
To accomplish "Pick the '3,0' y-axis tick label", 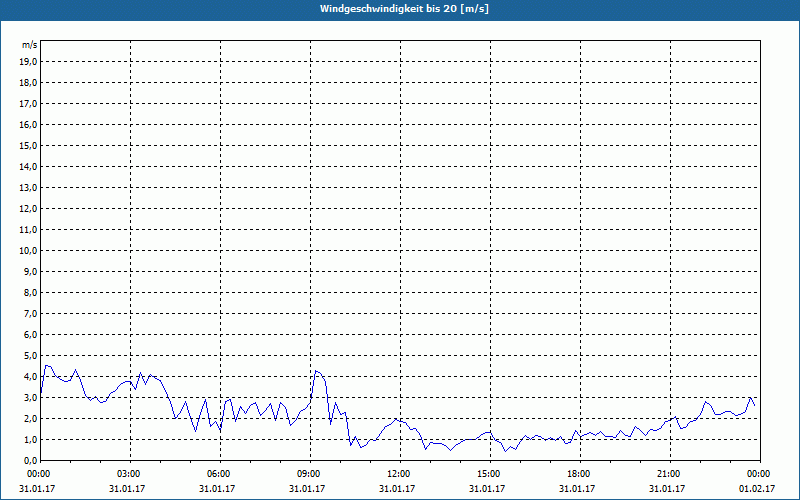I will pyautogui.click(x=30, y=397).
